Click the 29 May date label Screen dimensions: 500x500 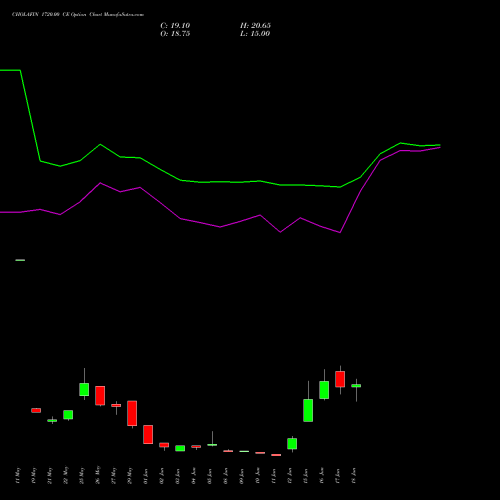[130, 476]
